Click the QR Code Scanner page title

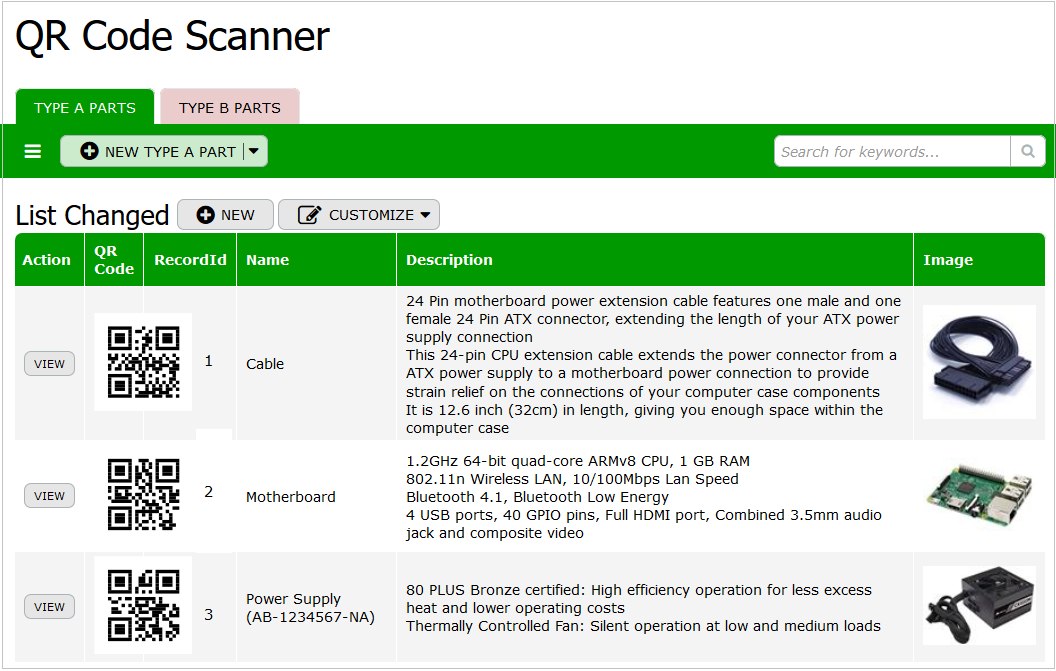tap(172, 36)
